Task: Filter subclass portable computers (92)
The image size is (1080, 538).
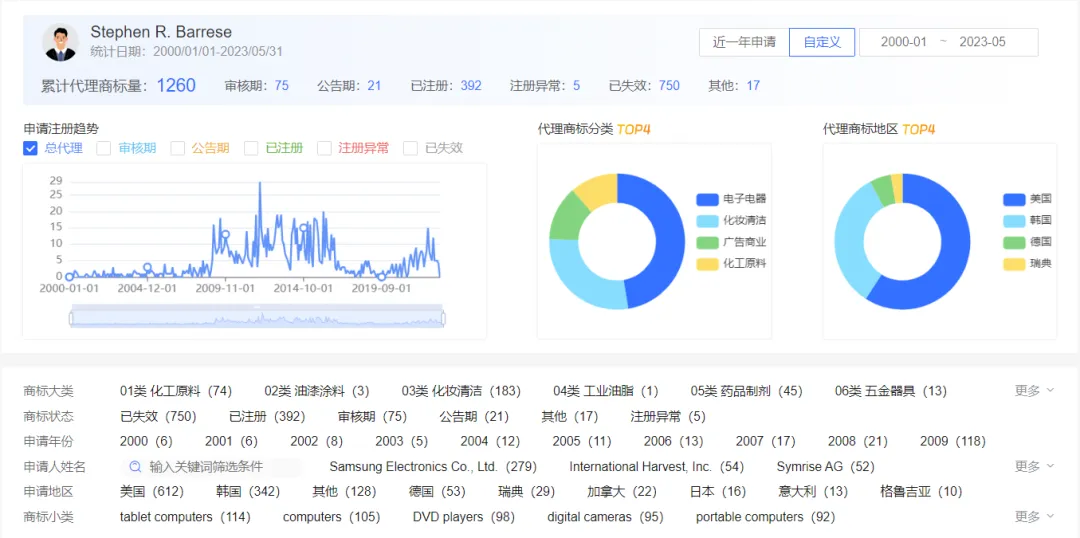Action: (x=765, y=516)
